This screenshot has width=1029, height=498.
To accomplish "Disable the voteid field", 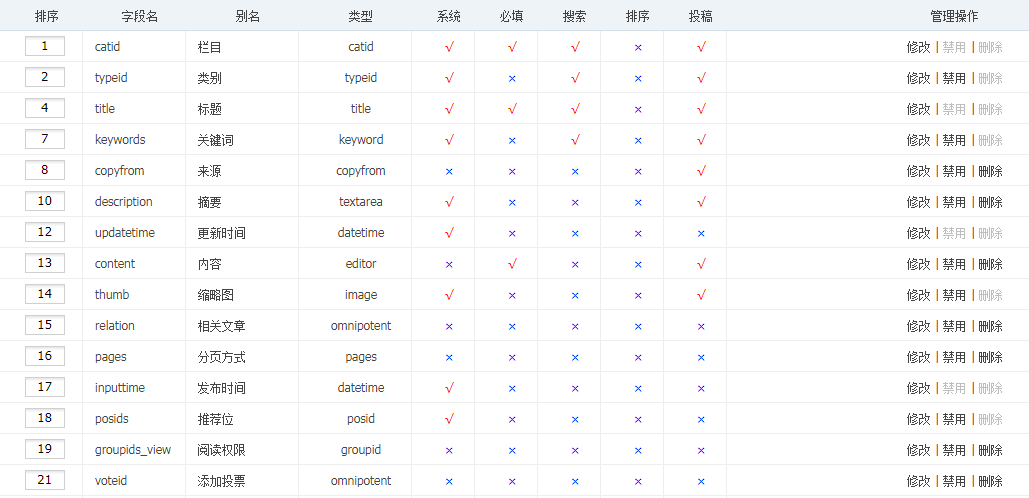I will [x=954, y=481].
